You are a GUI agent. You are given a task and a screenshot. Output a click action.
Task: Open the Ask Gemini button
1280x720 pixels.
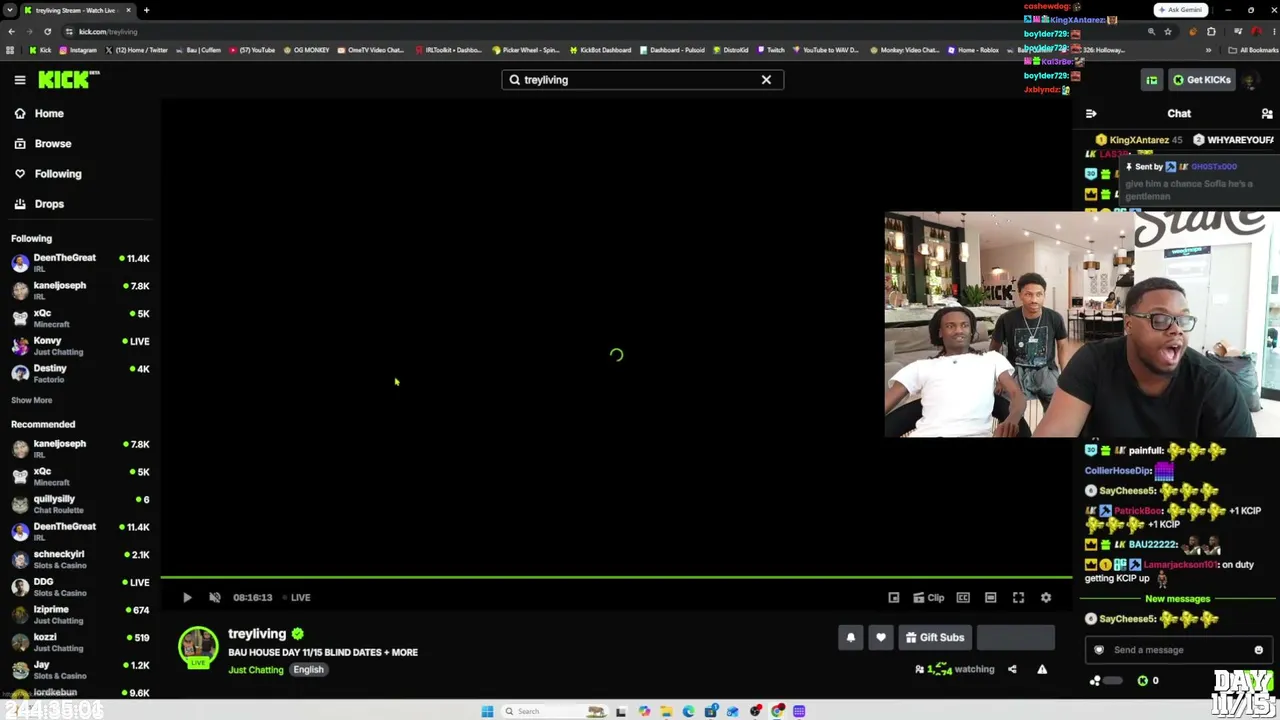(x=1180, y=10)
